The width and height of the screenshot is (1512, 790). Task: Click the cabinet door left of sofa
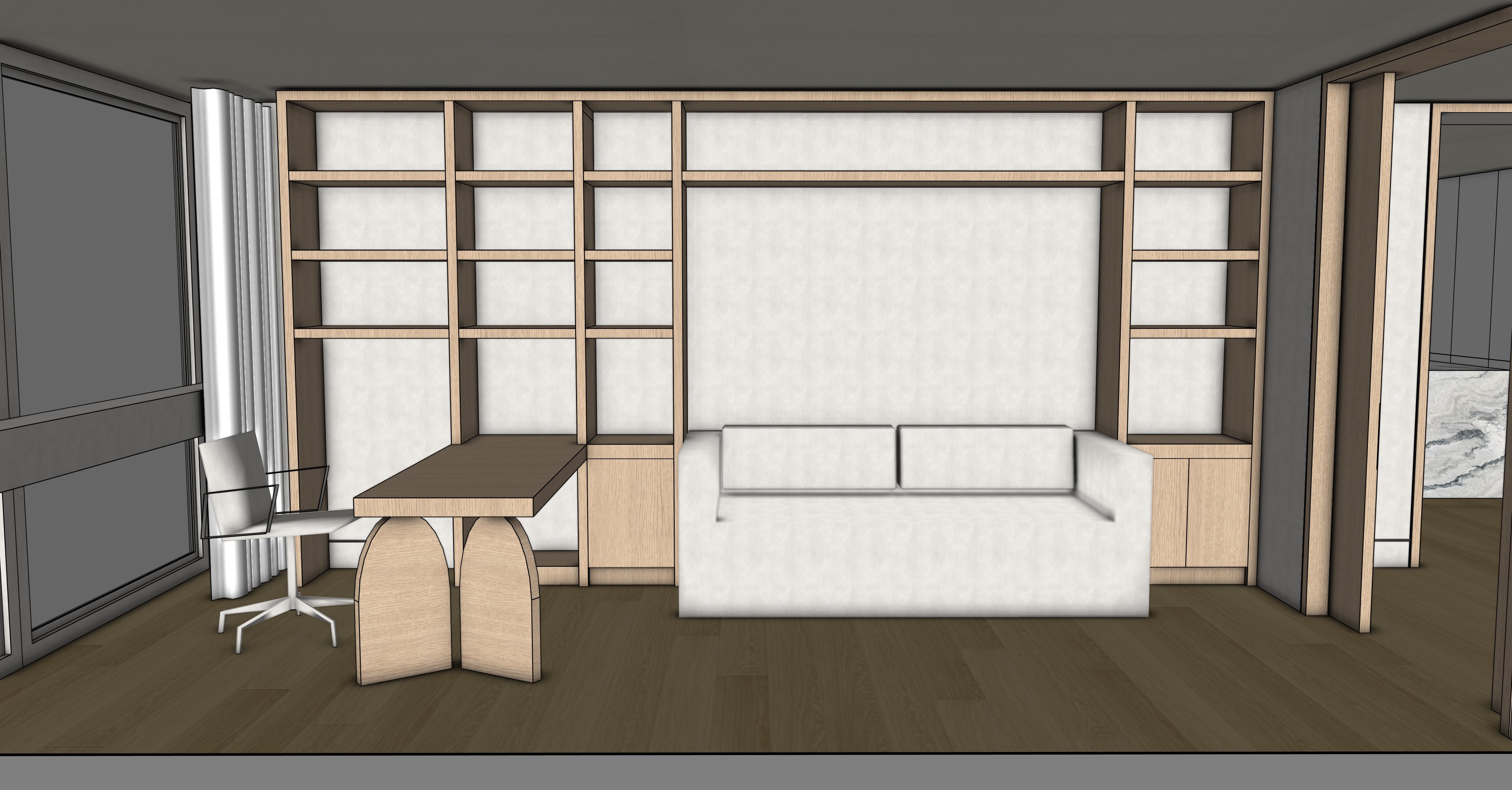(x=631, y=513)
